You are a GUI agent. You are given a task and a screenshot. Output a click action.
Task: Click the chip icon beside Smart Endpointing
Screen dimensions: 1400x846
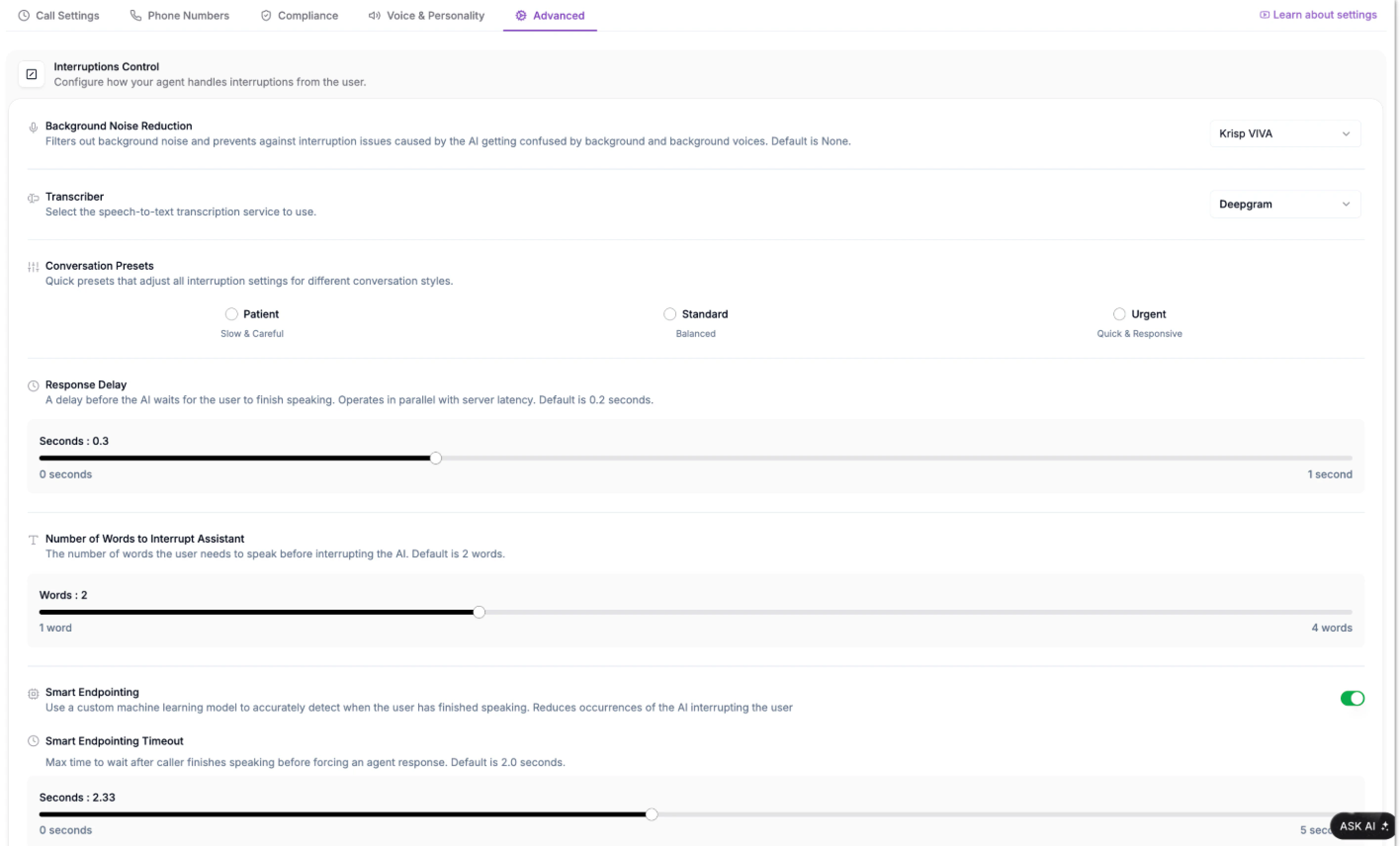[x=33, y=693]
